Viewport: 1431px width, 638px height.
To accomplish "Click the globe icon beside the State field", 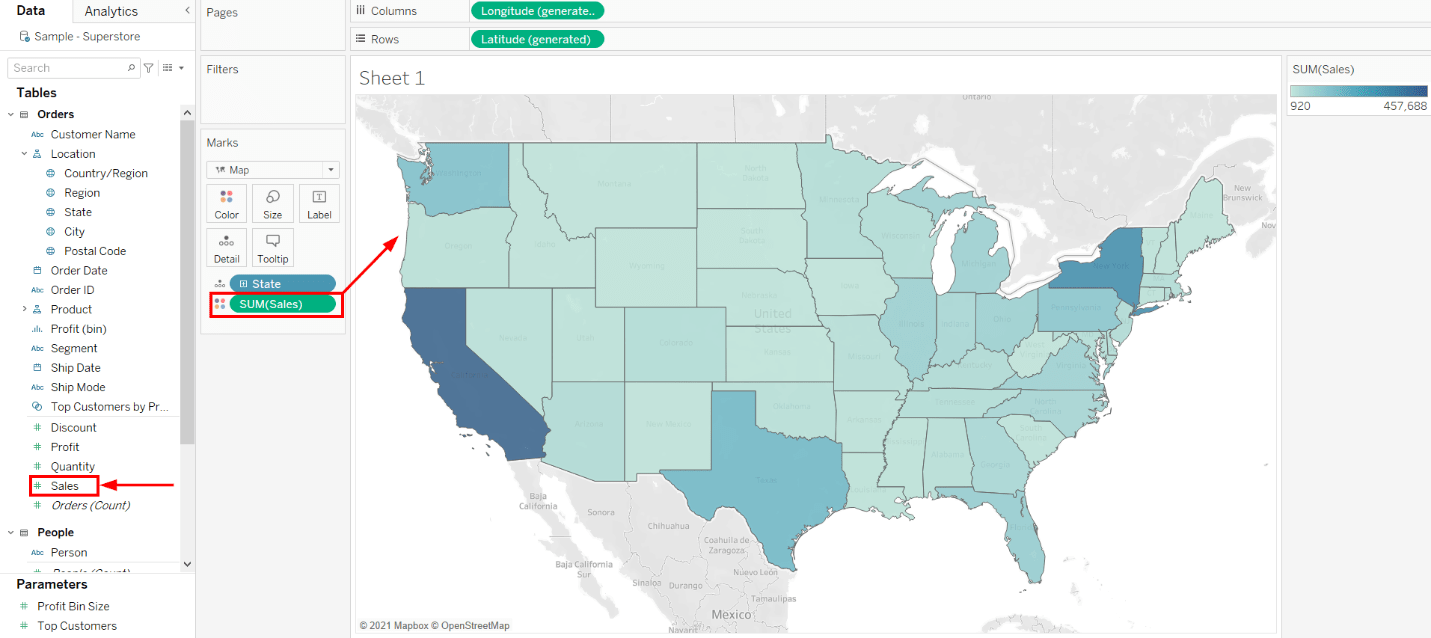I will tap(51, 212).
